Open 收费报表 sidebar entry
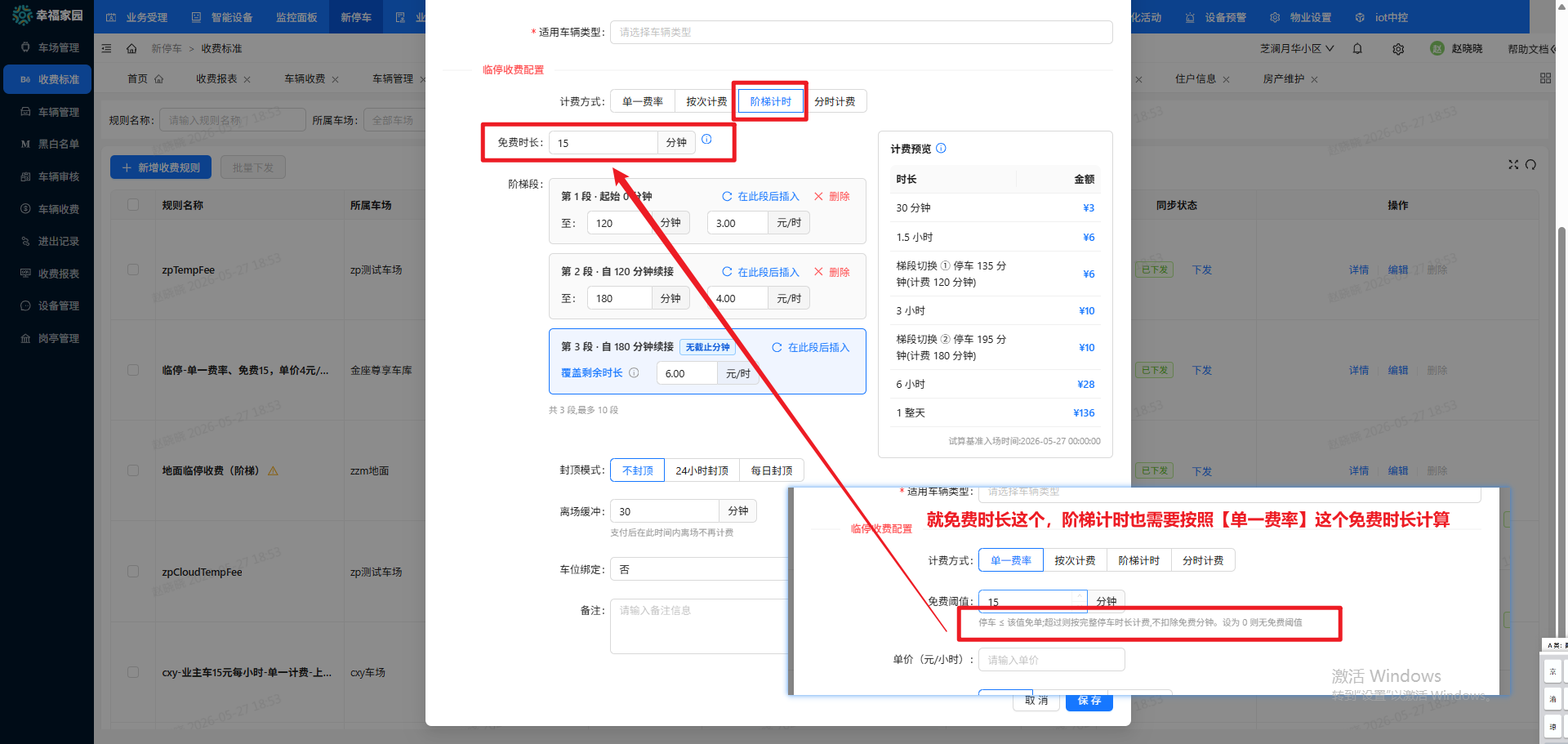Screen dimensions: 1568x744 click(x=49, y=274)
